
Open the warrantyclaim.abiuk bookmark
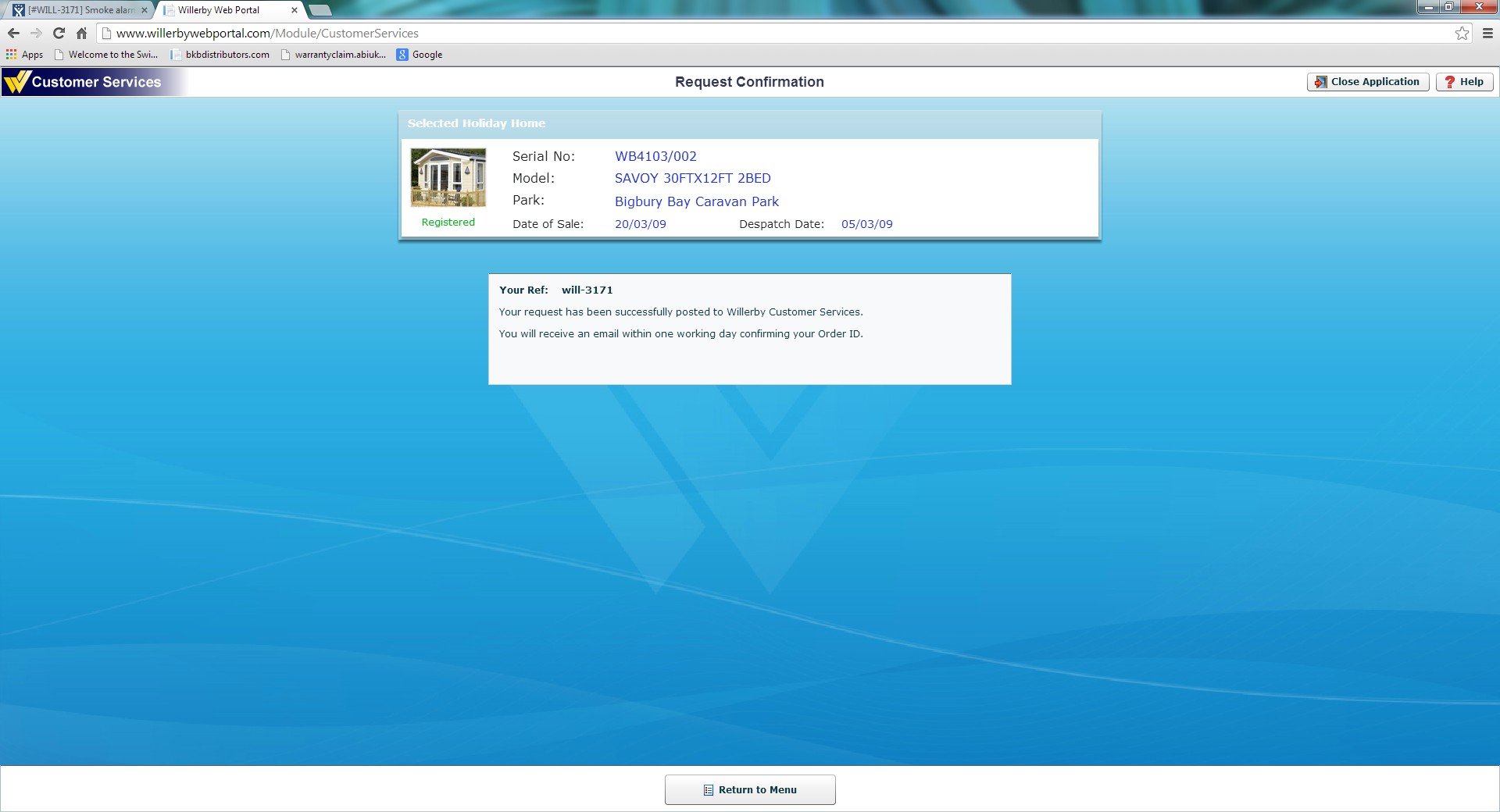(334, 55)
